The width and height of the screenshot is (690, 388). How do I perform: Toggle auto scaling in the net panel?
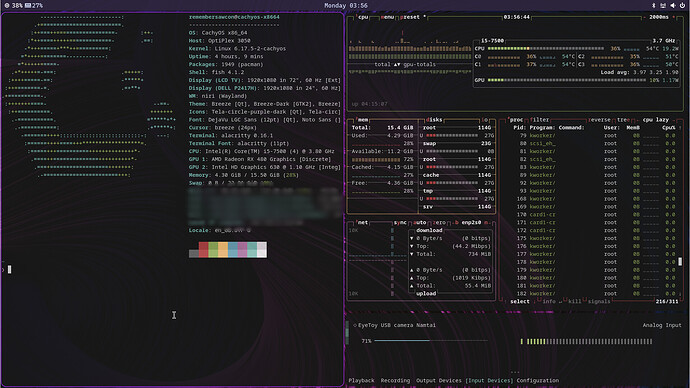point(420,223)
